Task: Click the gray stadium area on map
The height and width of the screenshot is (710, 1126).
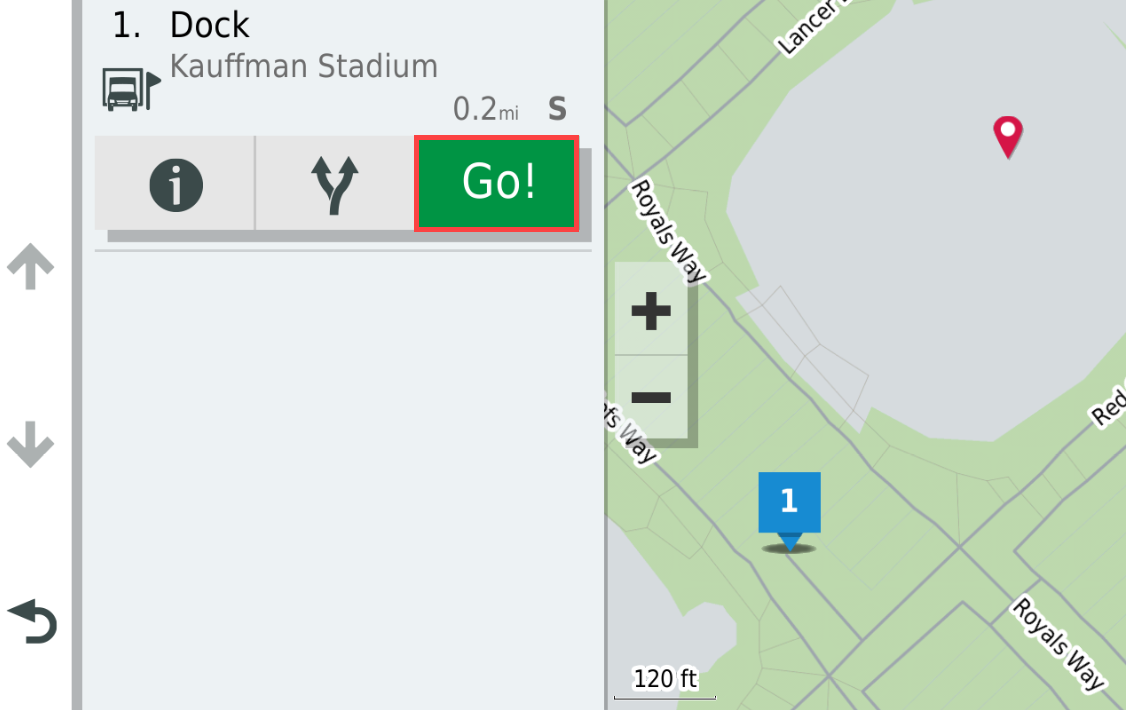Action: click(x=919, y=237)
